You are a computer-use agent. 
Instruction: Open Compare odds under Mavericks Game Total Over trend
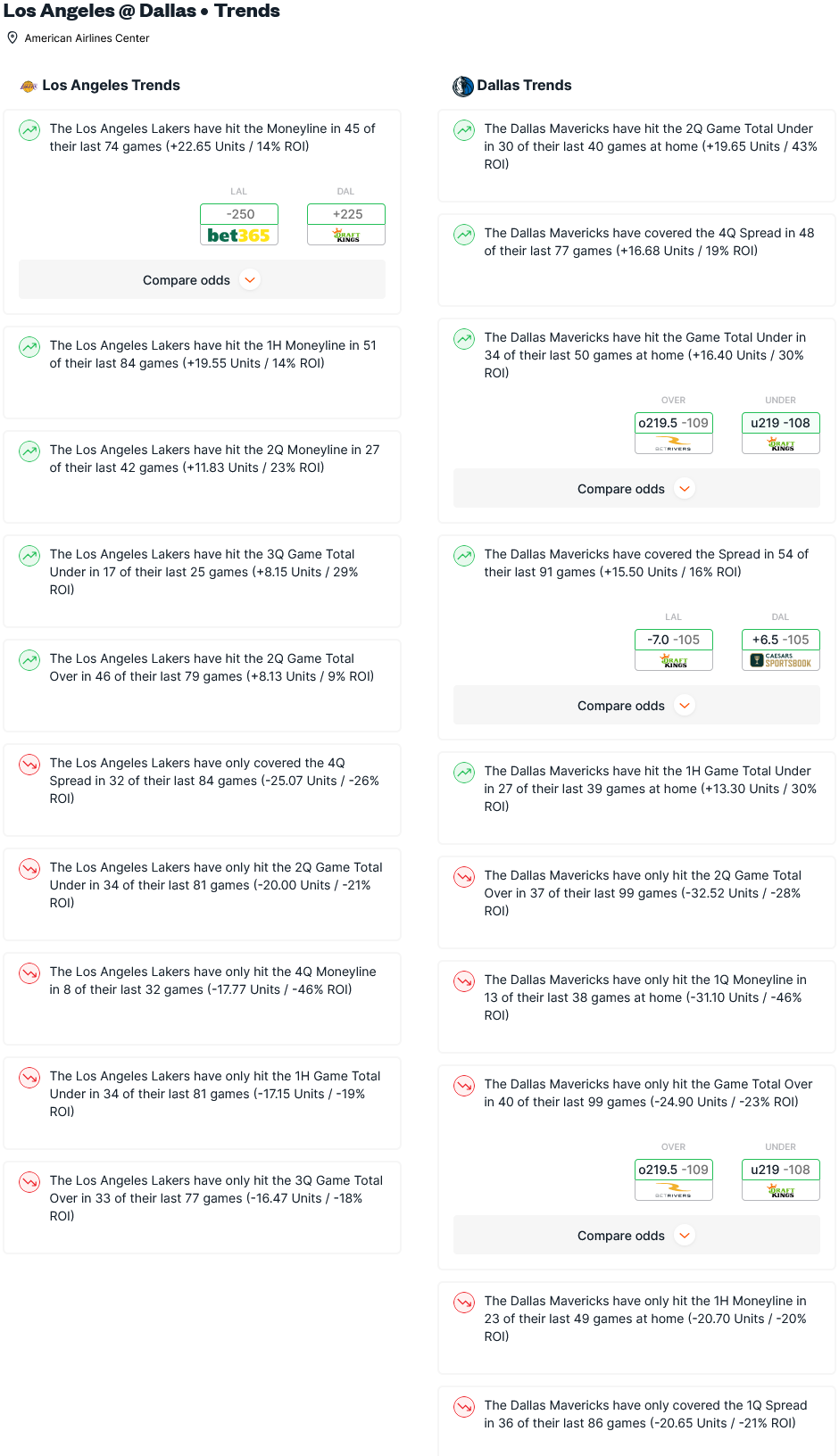[636, 1236]
